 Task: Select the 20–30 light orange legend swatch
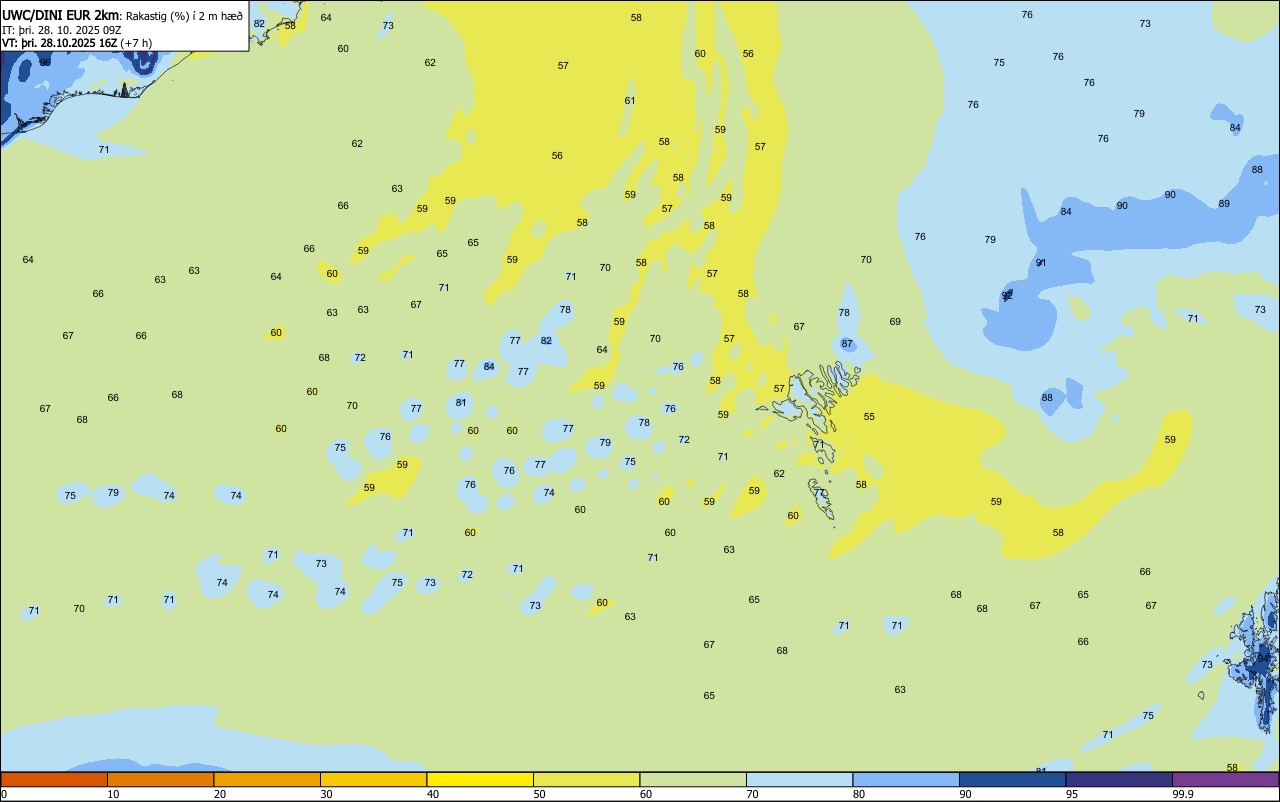[267, 779]
